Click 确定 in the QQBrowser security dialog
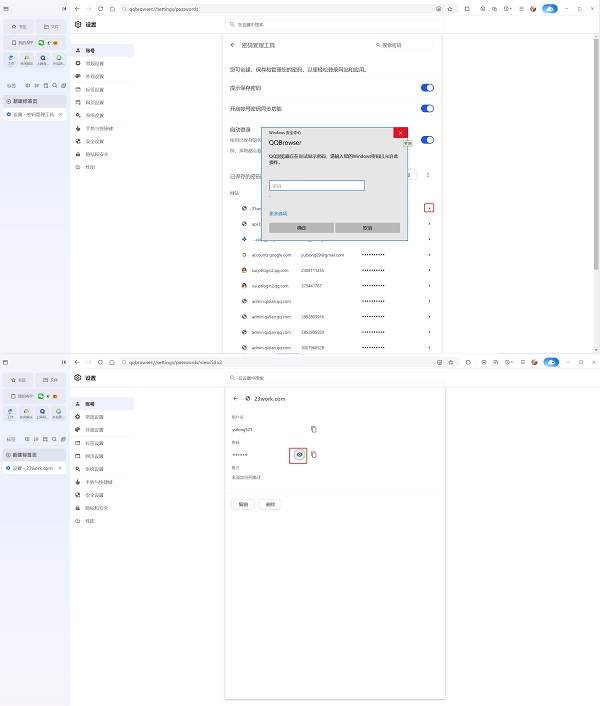This screenshot has height=706, width=600. click(x=301, y=228)
